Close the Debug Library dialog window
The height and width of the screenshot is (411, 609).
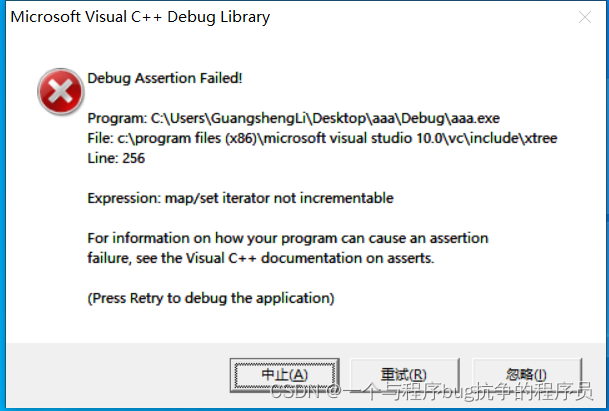585,17
